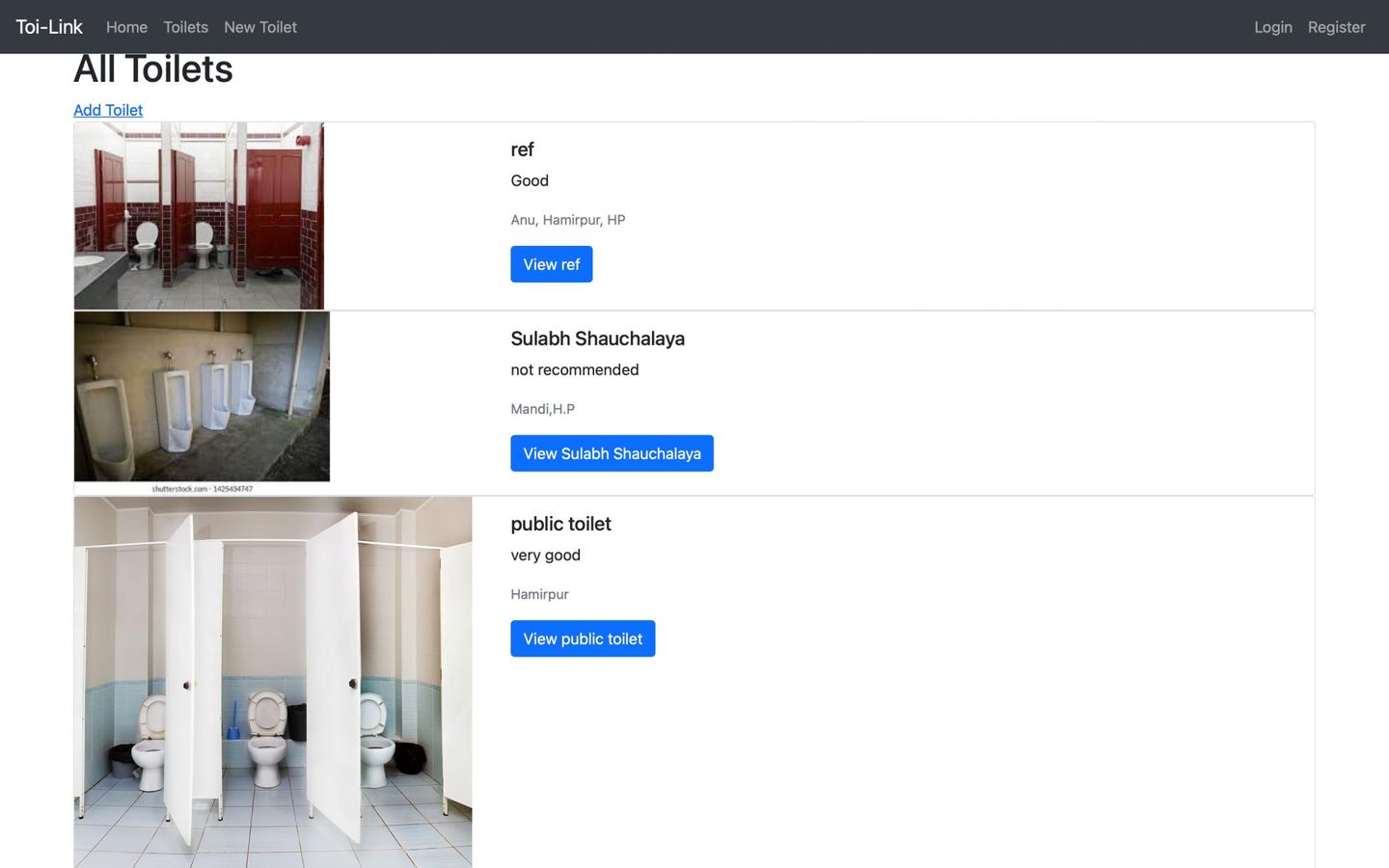Viewport: 1389px width, 868px height.
Task: Click the View ref button
Action: coord(552,264)
